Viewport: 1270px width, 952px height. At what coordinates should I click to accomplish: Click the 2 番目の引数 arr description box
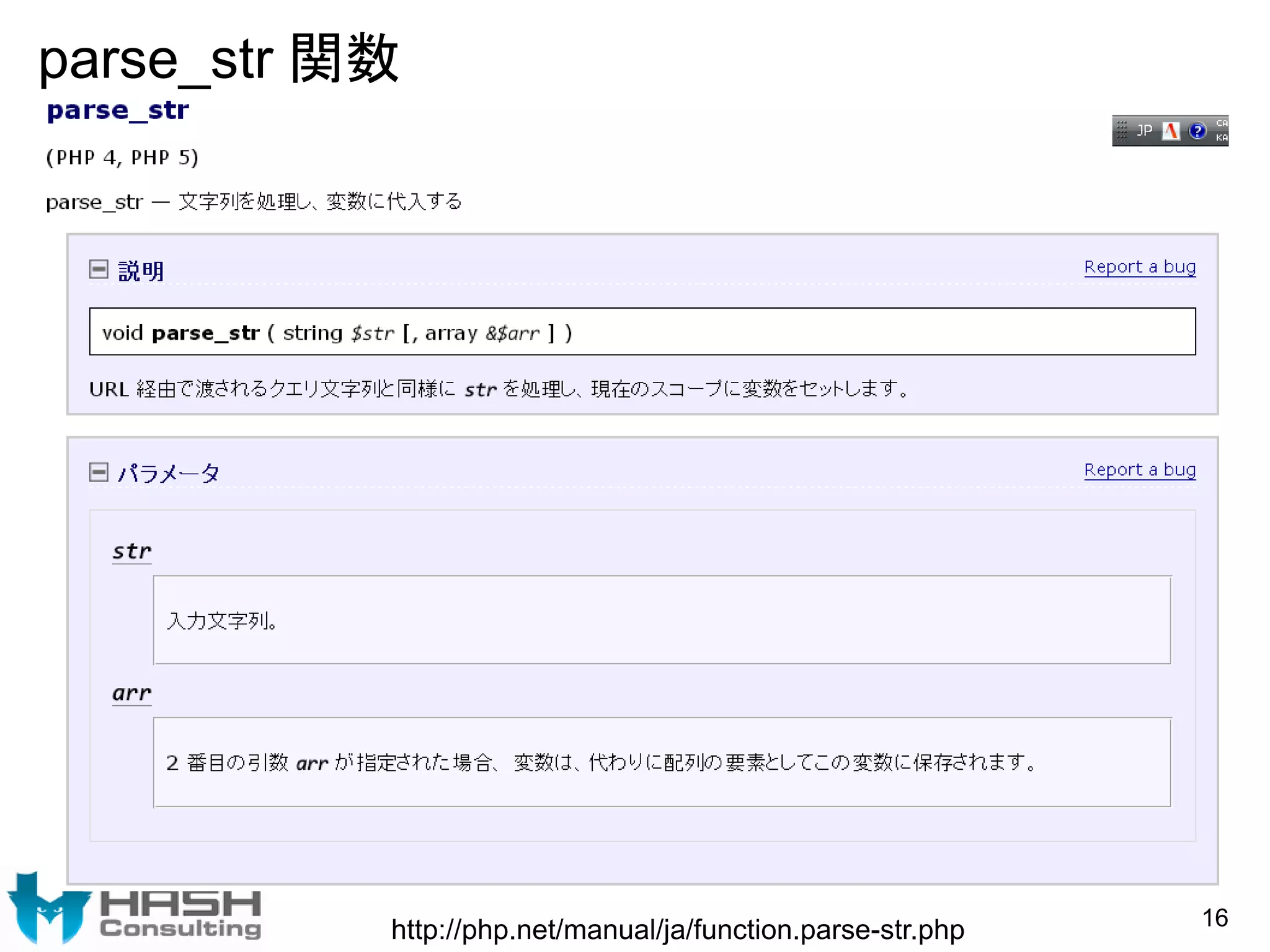[662, 762]
